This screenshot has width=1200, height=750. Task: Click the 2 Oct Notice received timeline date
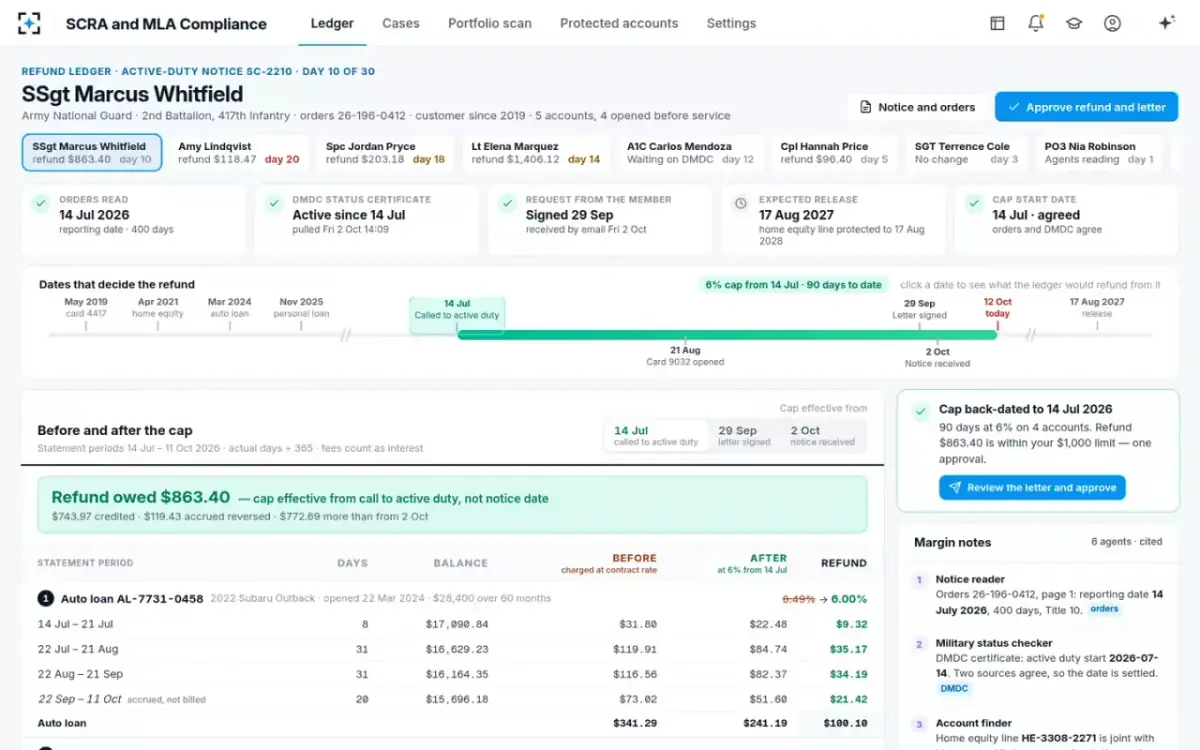[x=937, y=357]
